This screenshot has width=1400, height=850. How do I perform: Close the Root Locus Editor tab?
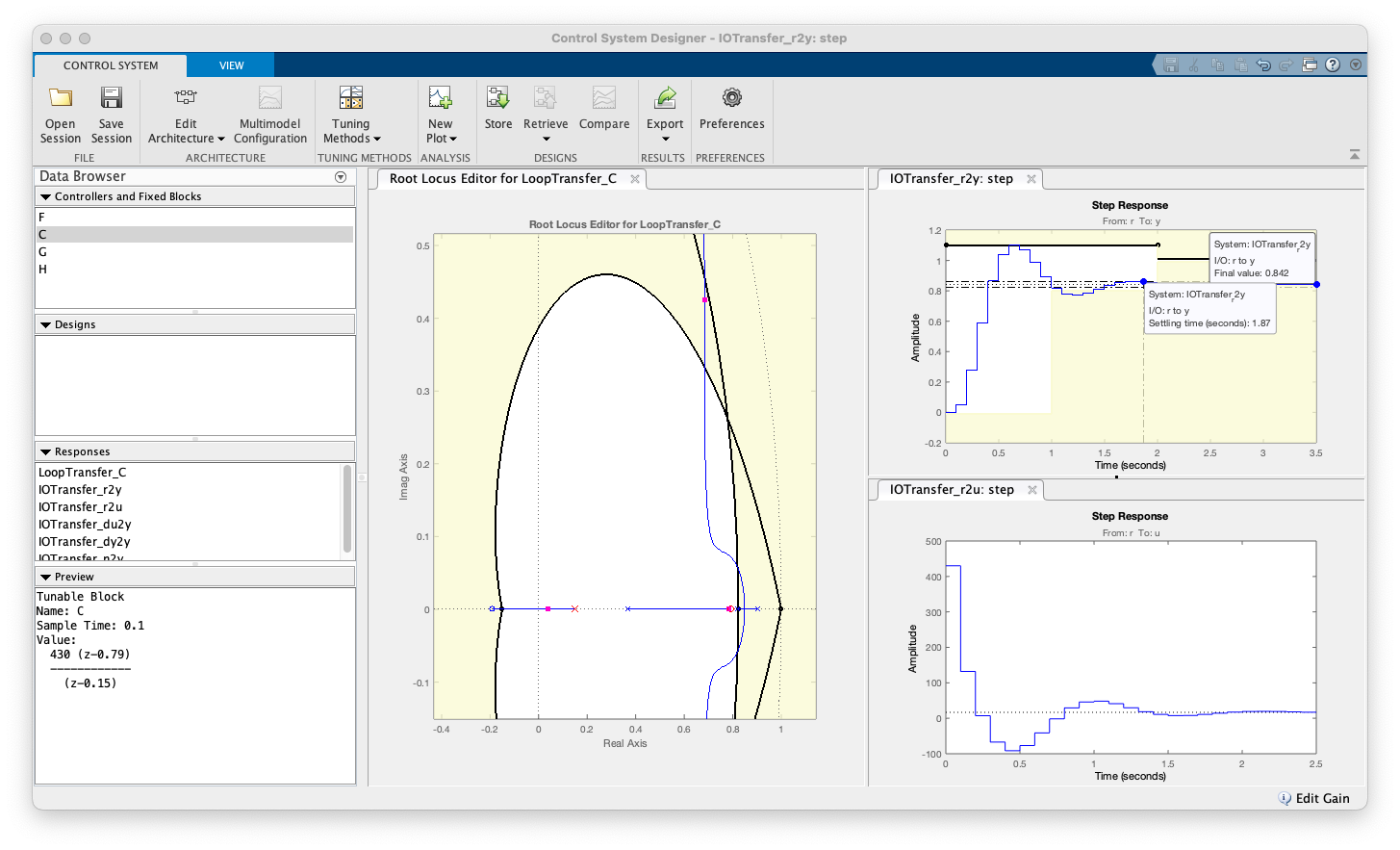[x=635, y=179]
